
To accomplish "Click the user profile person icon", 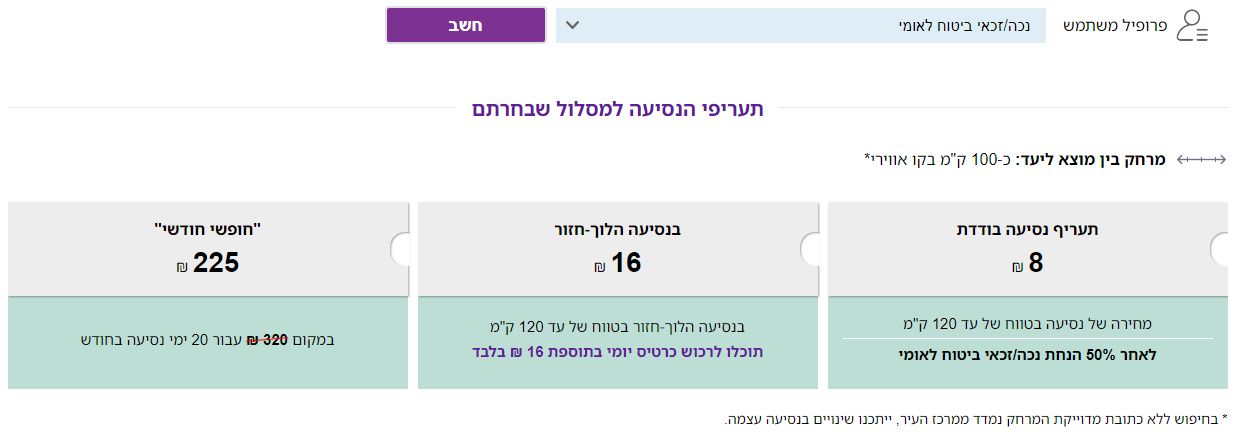I will [x=1192, y=25].
